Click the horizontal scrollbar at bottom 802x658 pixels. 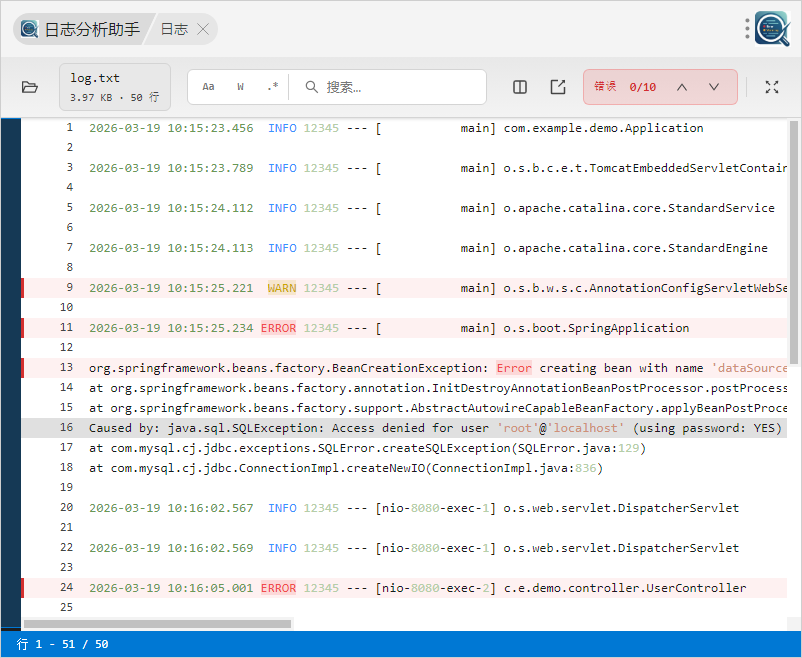point(160,623)
